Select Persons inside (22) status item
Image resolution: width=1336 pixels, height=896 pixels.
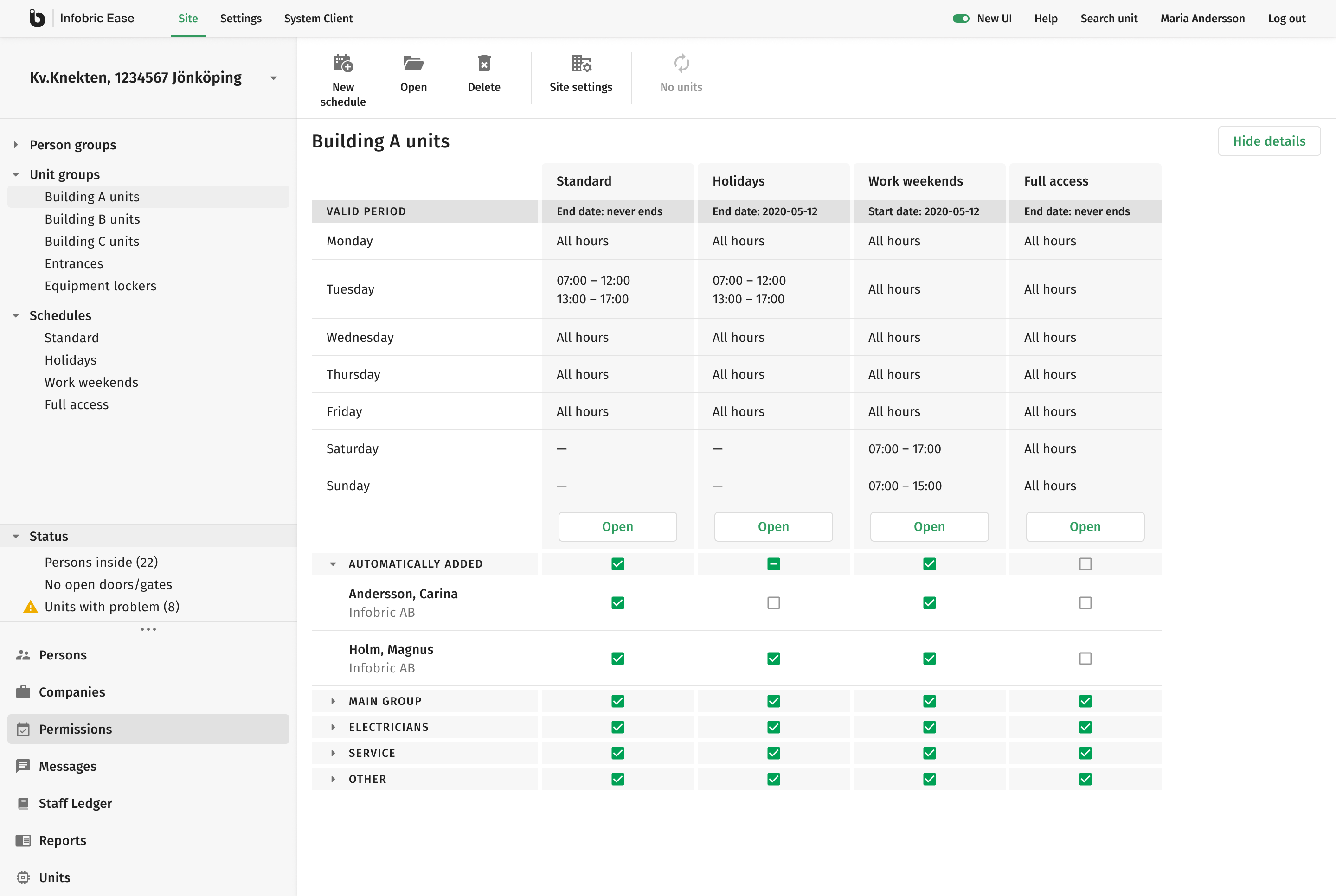point(101,562)
